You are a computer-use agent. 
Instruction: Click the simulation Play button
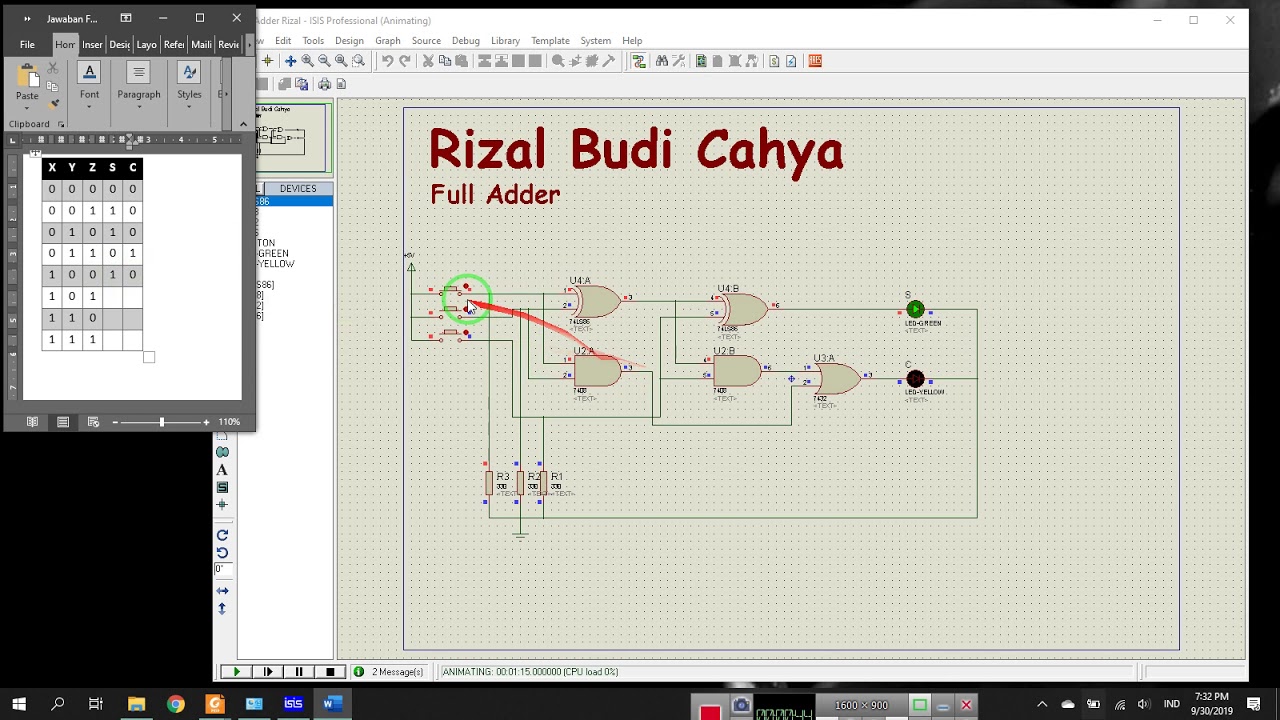point(237,672)
